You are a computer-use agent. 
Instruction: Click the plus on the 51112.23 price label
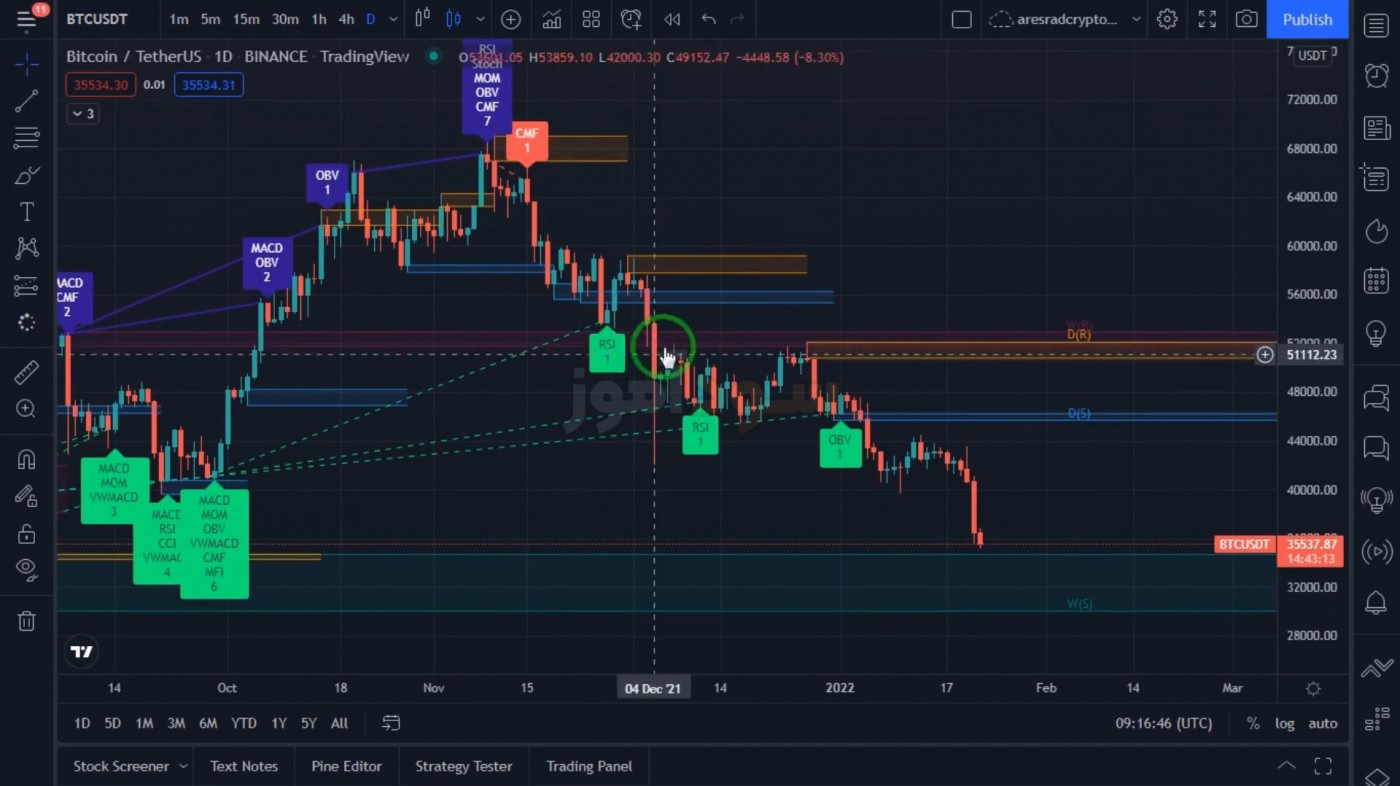click(x=1265, y=355)
